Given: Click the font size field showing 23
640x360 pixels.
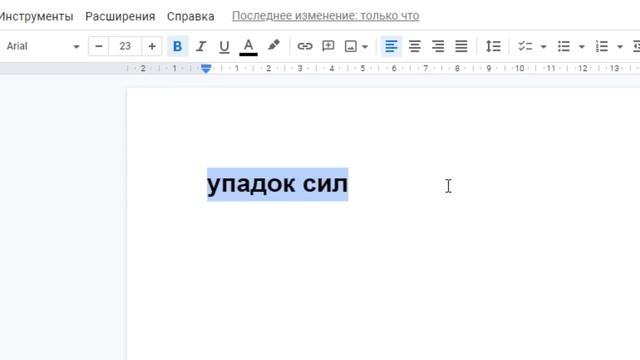Looking at the screenshot, I should pyautogui.click(x=125, y=46).
